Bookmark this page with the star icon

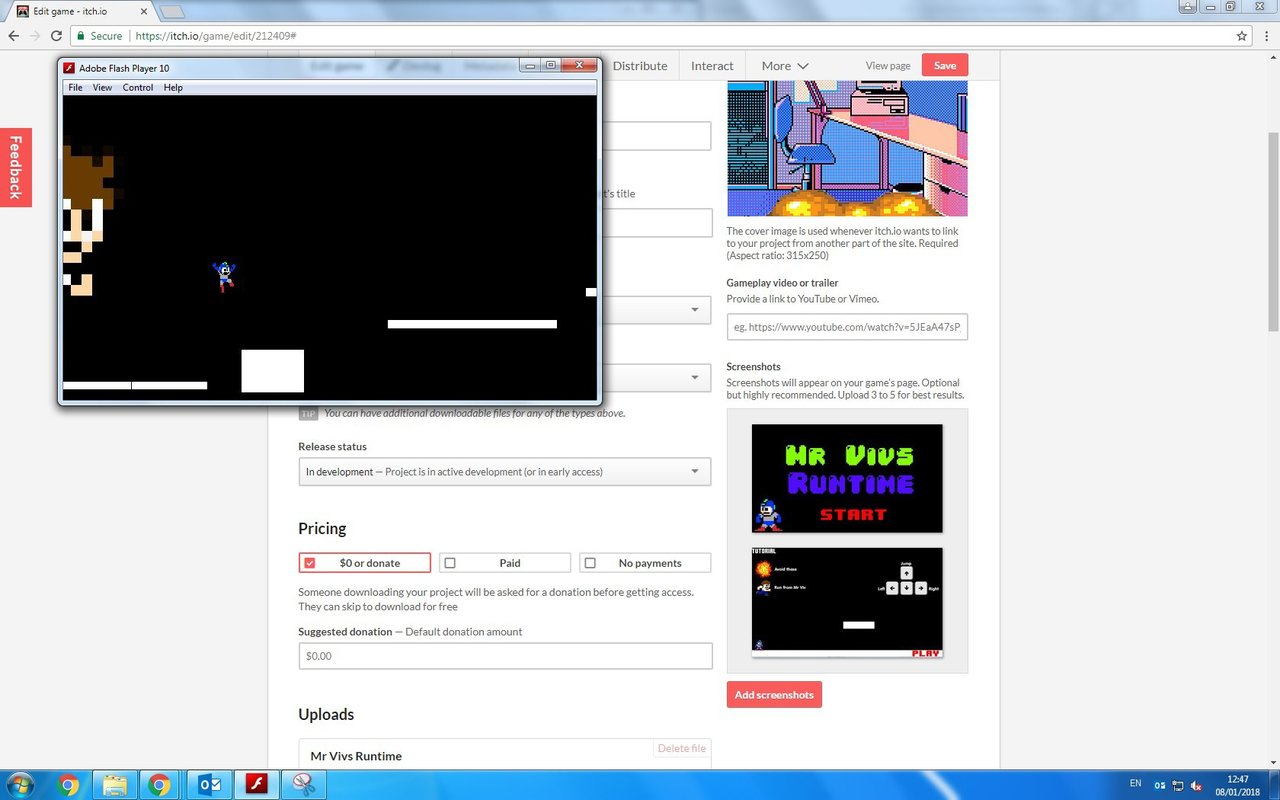click(1242, 36)
